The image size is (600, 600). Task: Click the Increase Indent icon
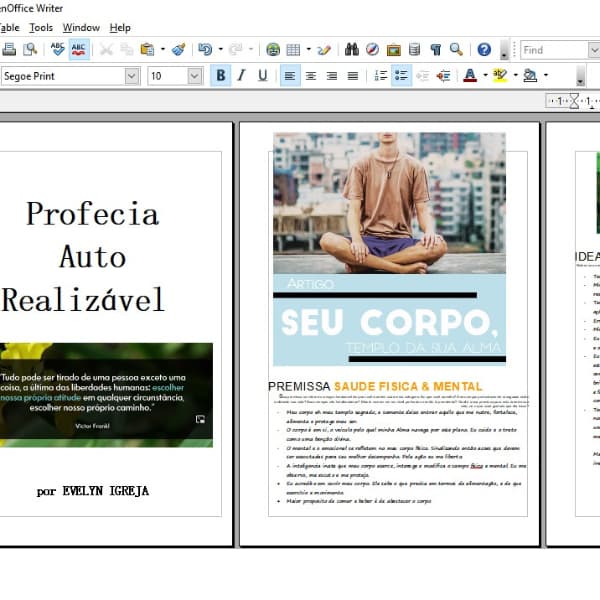443,75
